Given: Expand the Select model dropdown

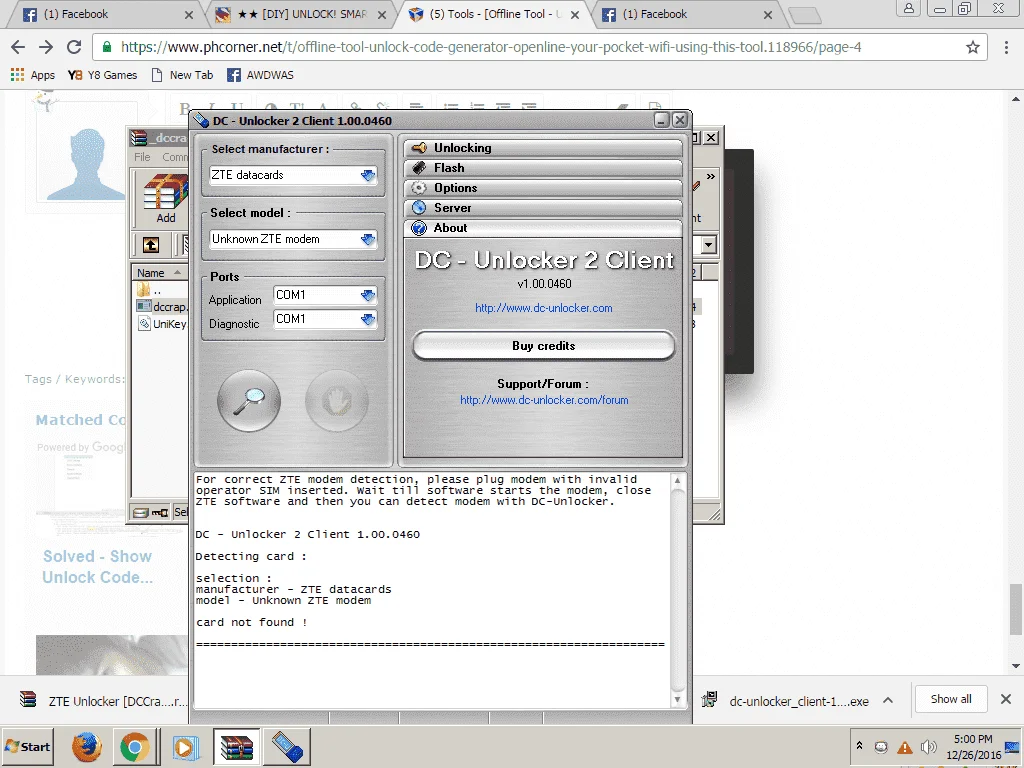Looking at the screenshot, I should pos(368,239).
